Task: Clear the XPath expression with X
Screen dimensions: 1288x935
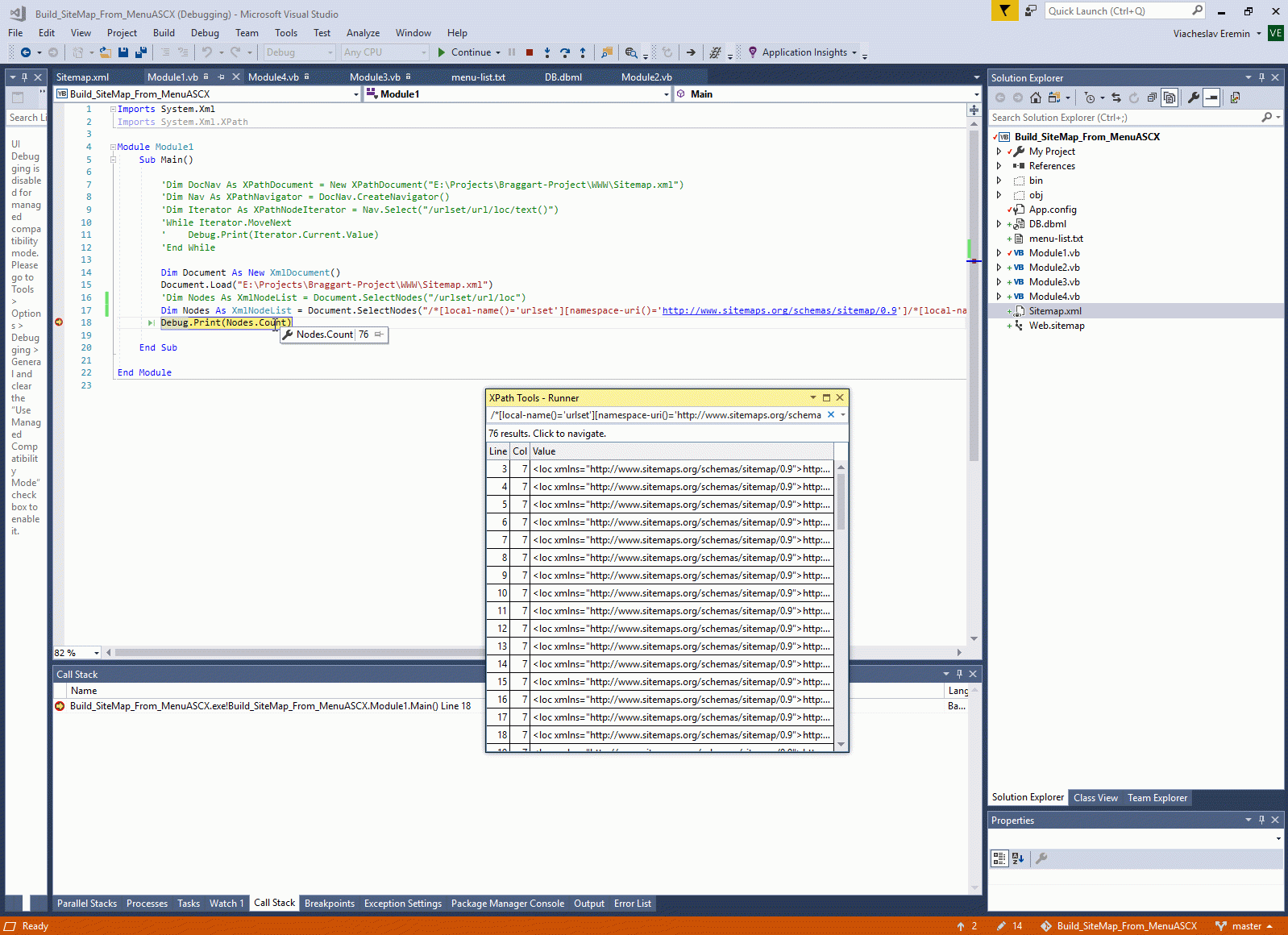Action: pyautogui.click(x=831, y=415)
